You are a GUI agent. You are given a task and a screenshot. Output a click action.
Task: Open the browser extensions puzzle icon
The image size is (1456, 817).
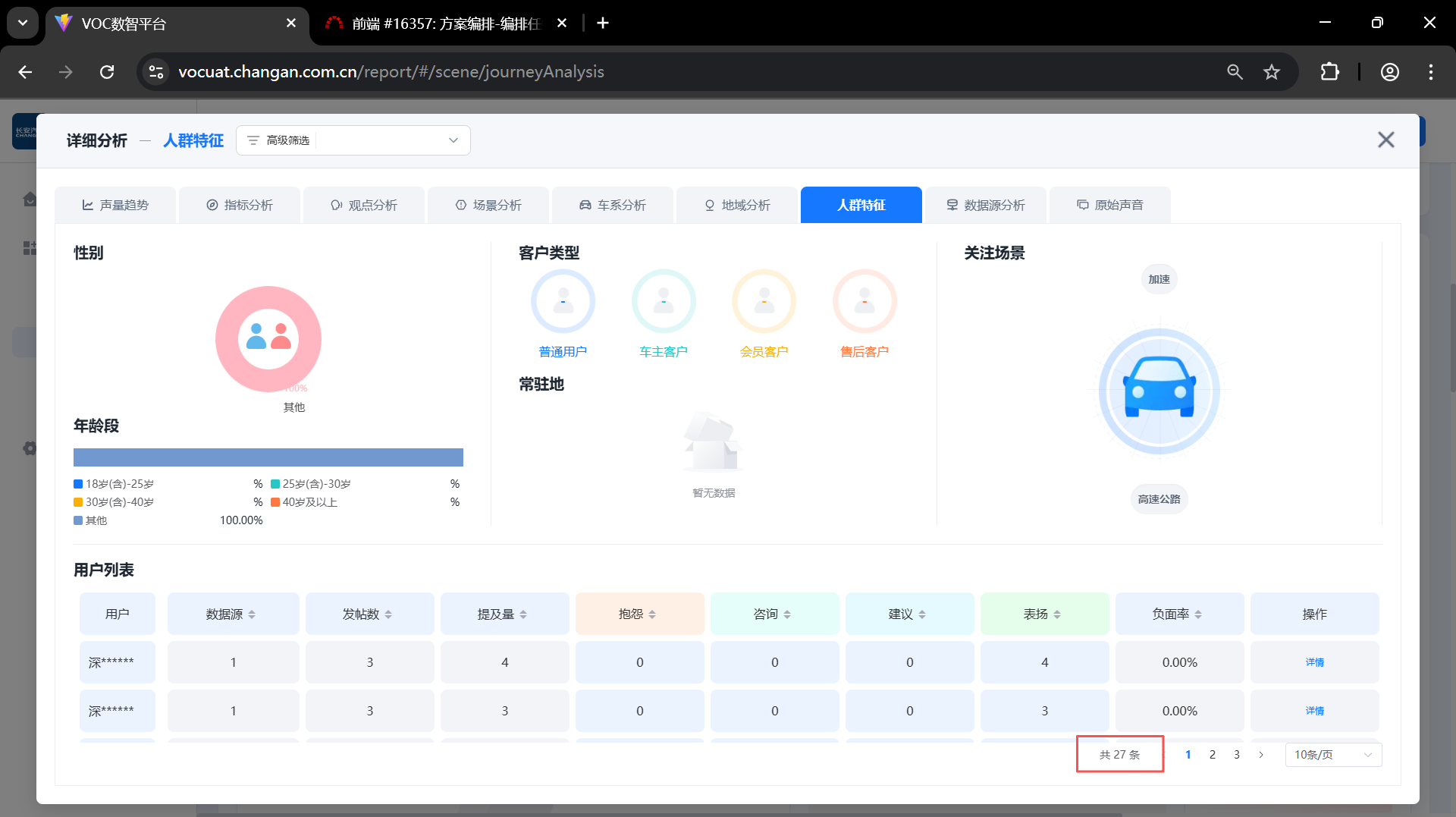[x=1329, y=72]
